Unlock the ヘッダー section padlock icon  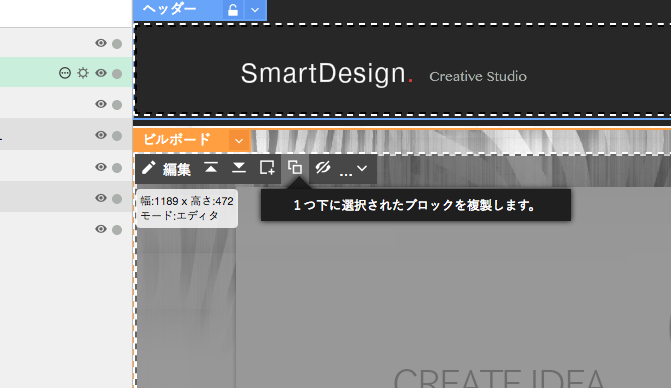(233, 10)
